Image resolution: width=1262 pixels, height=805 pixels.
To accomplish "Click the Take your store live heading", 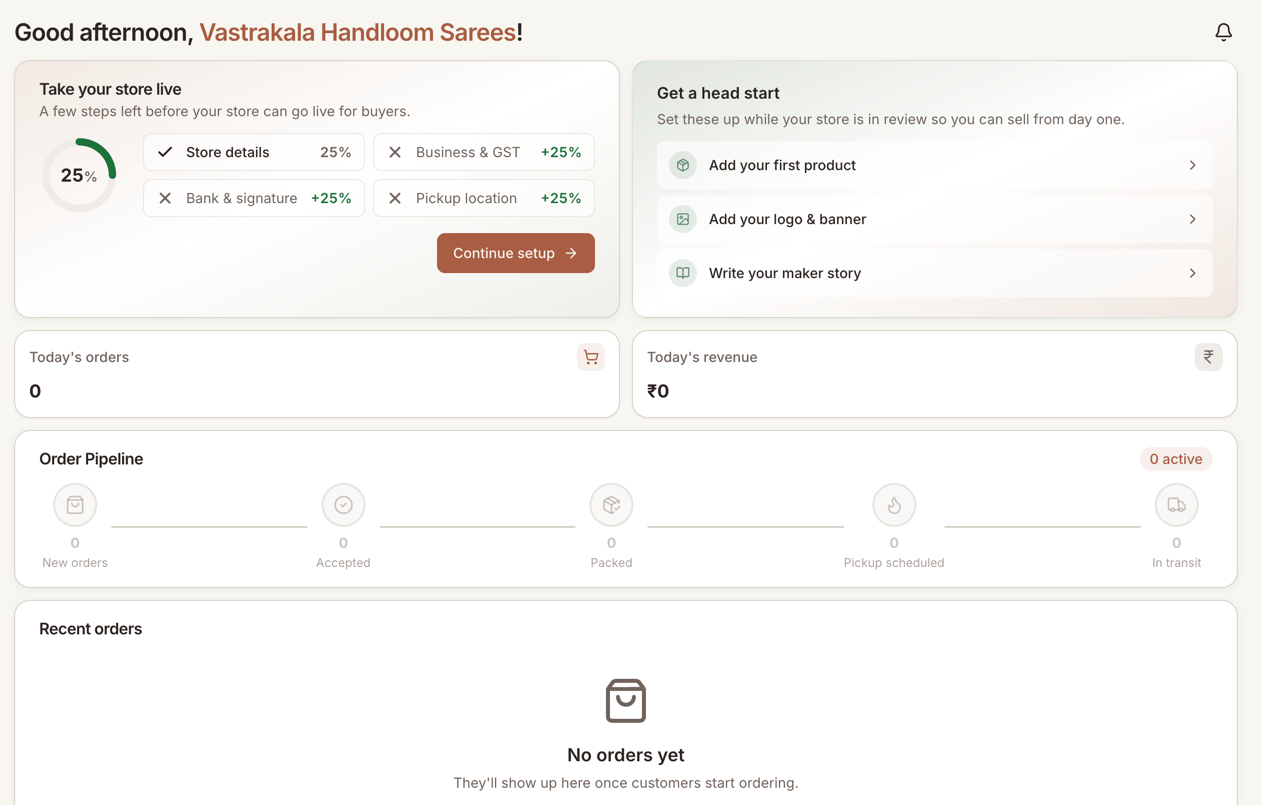I will click(110, 89).
